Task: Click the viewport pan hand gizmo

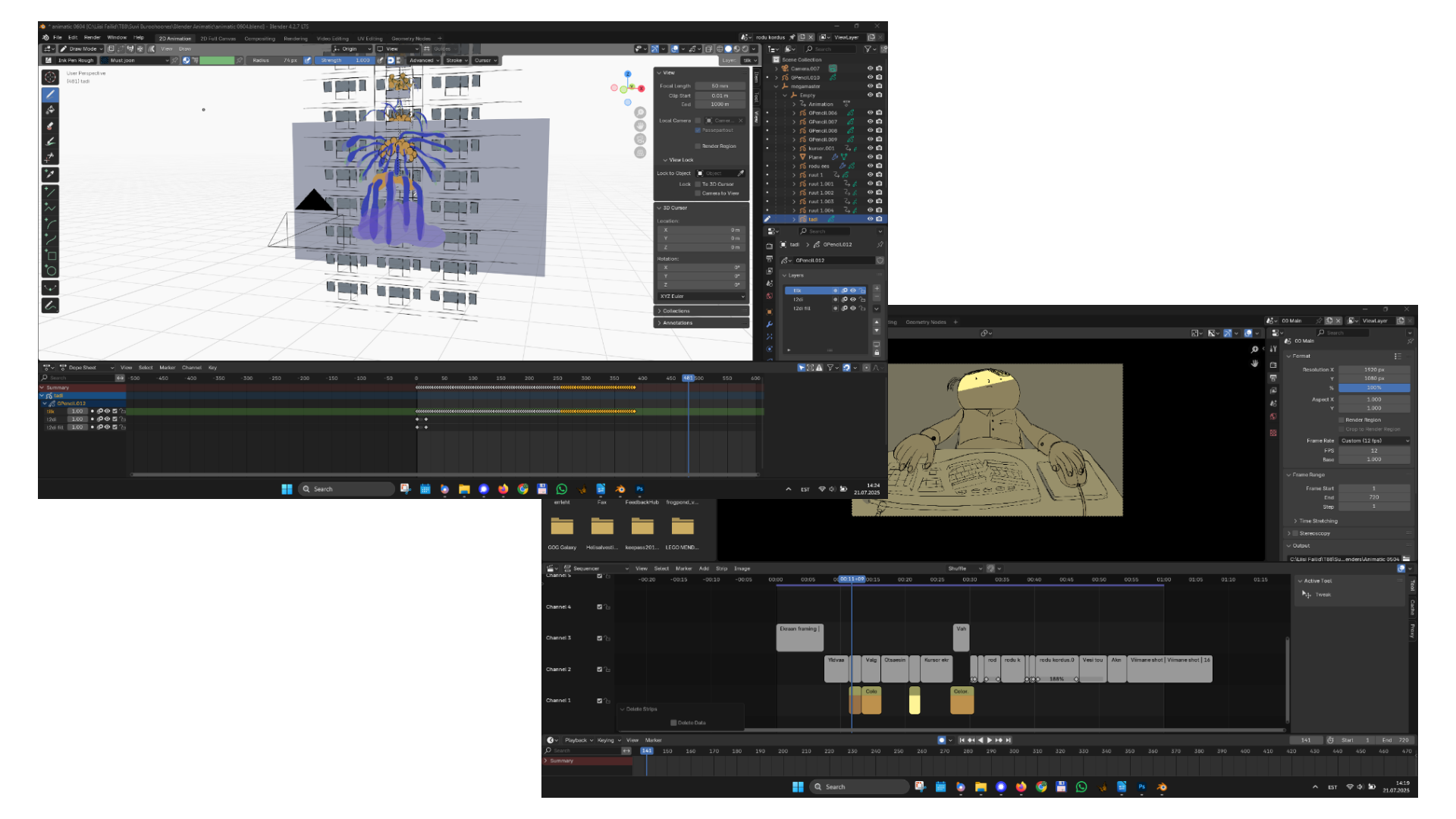Action: tap(640, 126)
